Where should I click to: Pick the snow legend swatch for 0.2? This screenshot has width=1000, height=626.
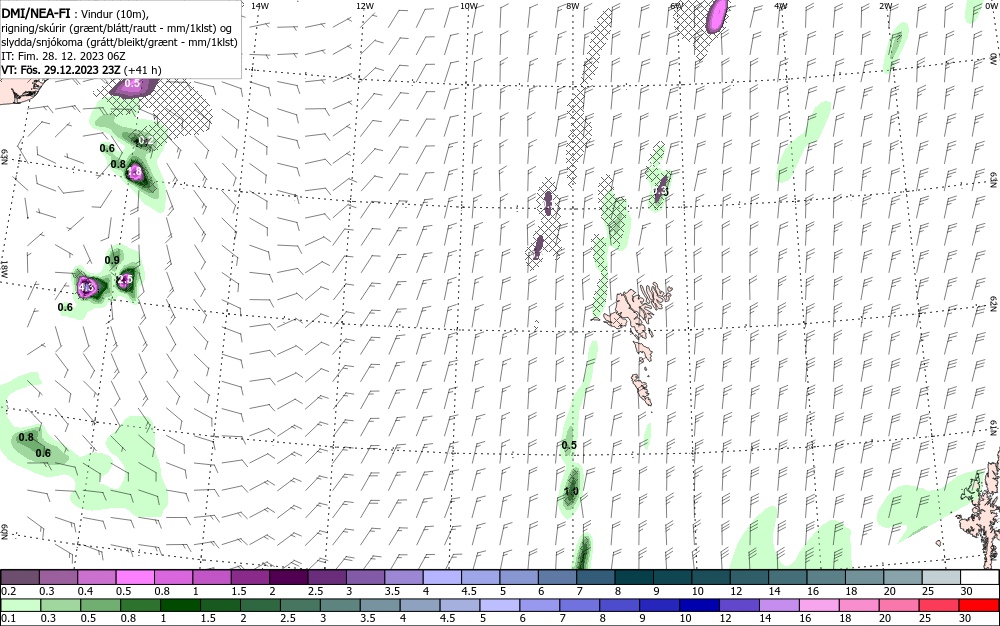[x=20, y=578]
